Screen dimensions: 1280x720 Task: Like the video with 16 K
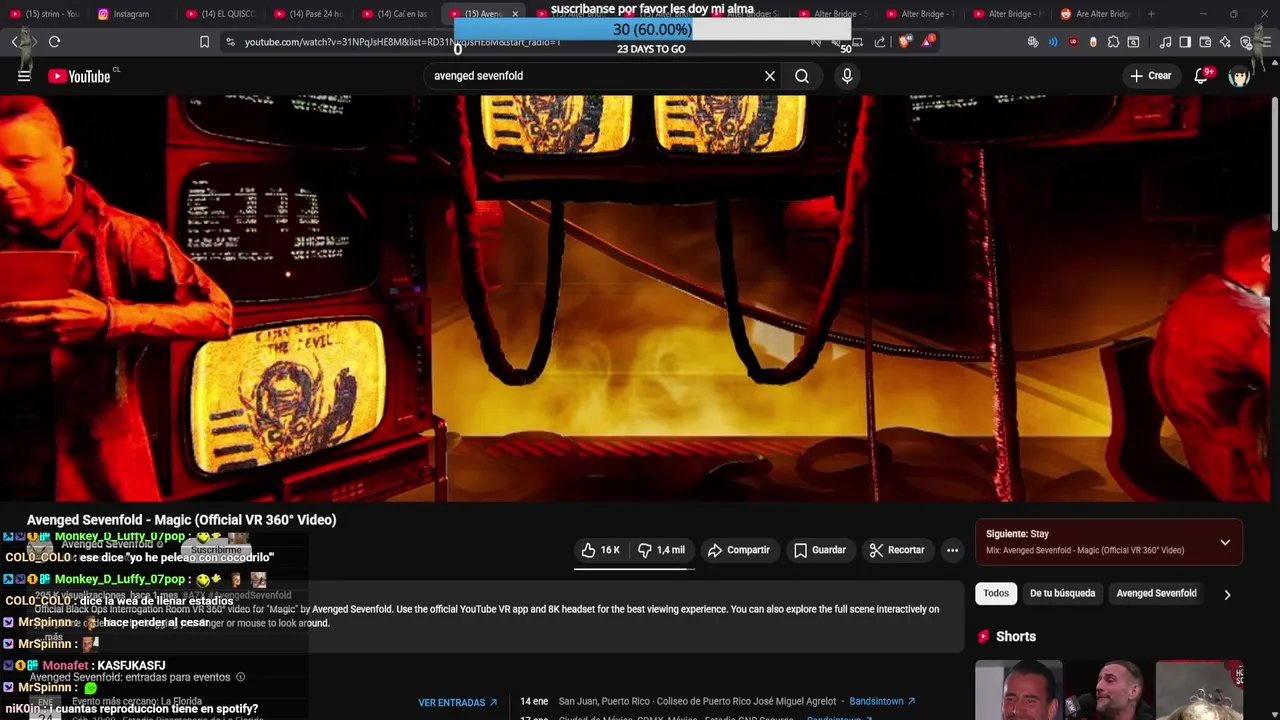coord(601,550)
